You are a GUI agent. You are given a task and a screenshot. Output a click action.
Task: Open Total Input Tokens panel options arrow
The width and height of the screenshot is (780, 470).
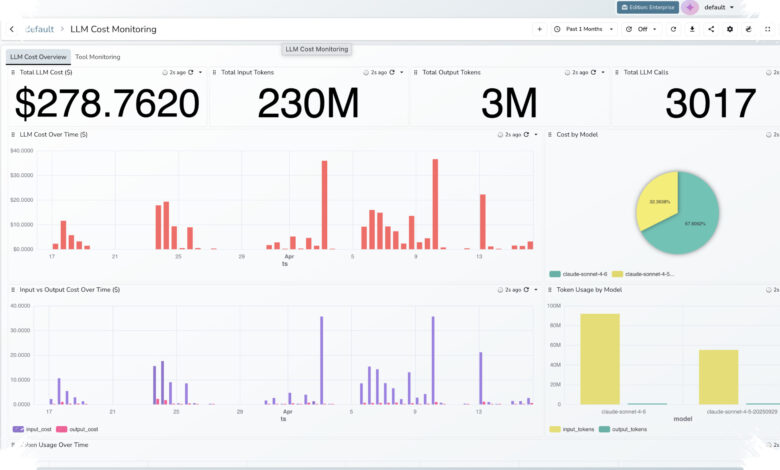[401, 73]
